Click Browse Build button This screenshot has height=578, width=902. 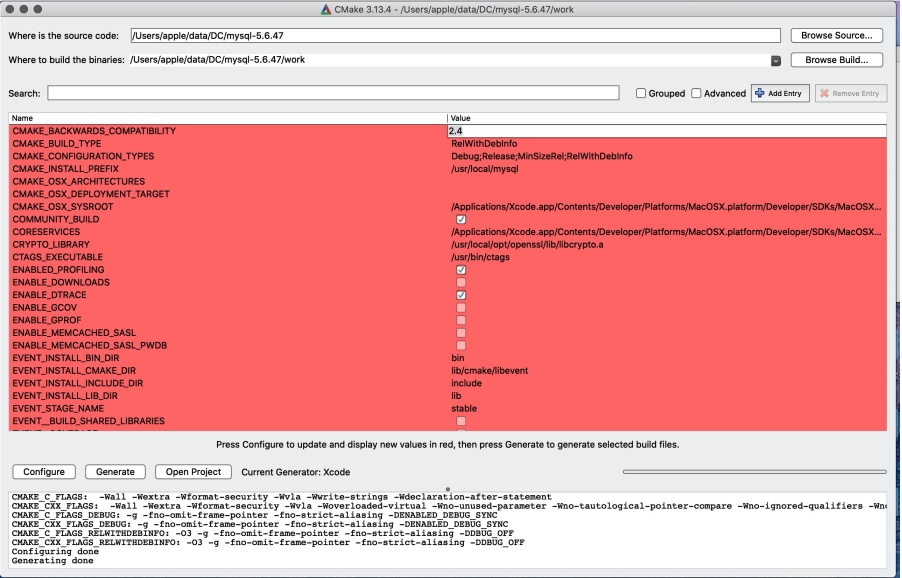836,60
